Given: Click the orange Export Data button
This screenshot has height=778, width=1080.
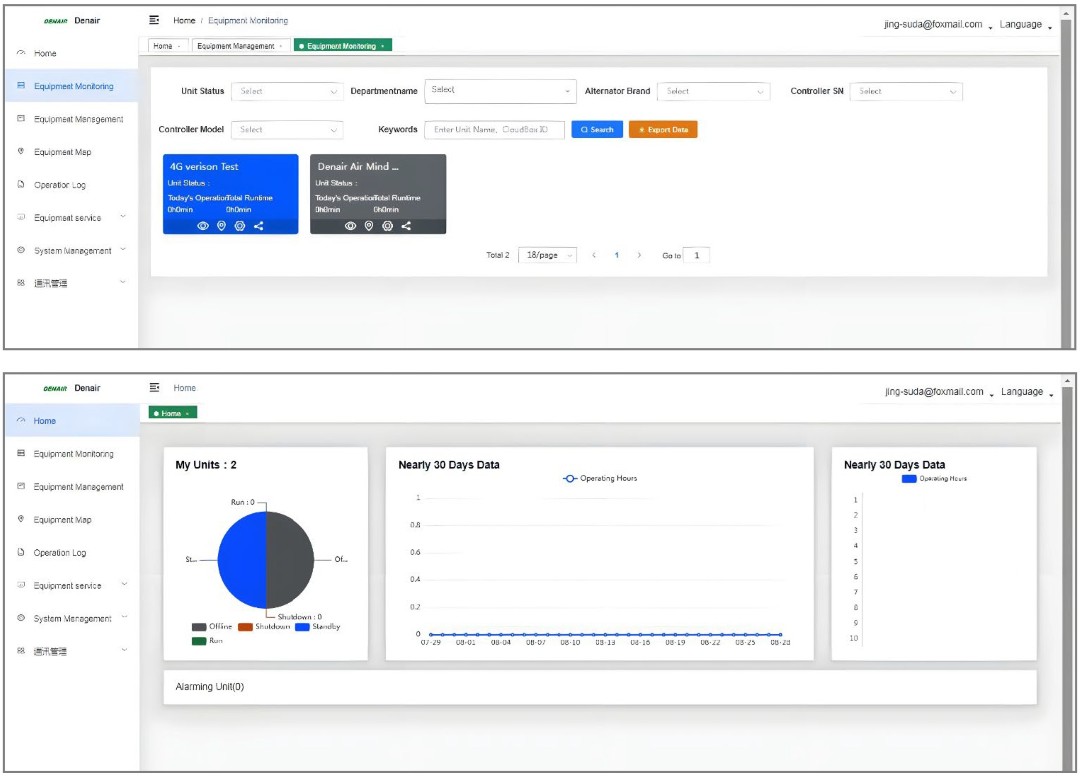Looking at the screenshot, I should coord(663,130).
